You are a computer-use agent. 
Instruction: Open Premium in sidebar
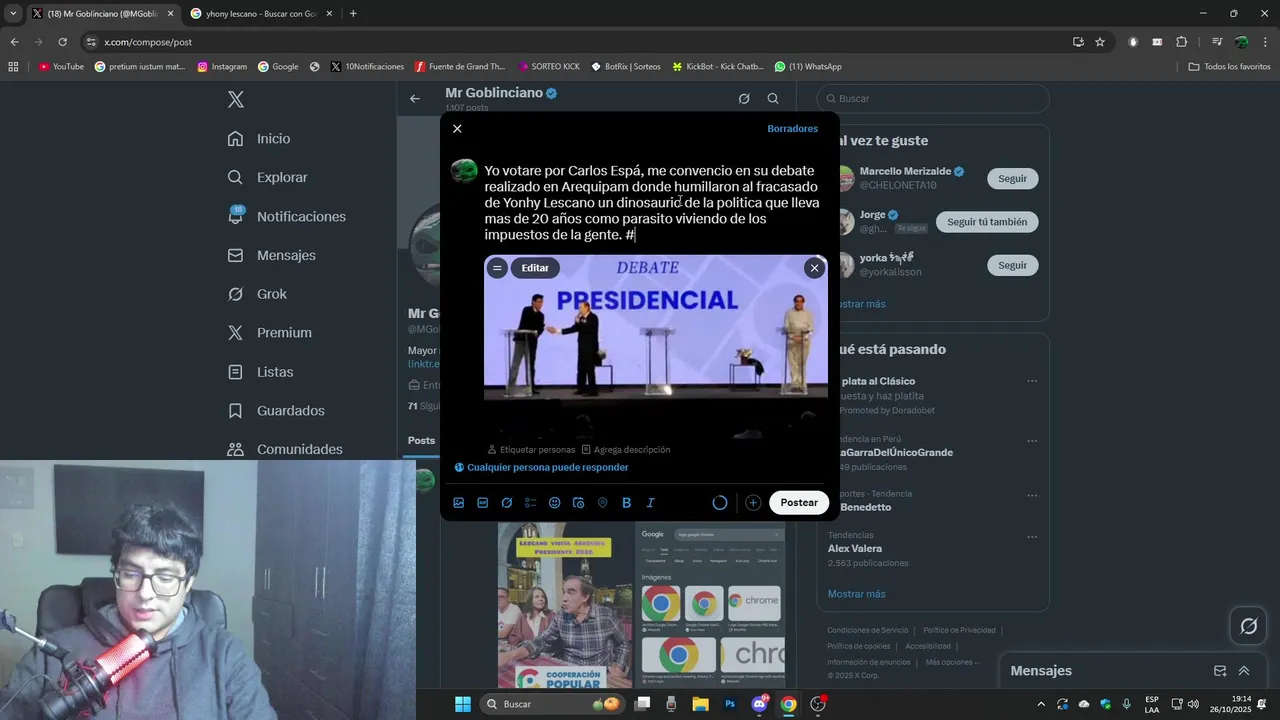[x=270, y=333]
